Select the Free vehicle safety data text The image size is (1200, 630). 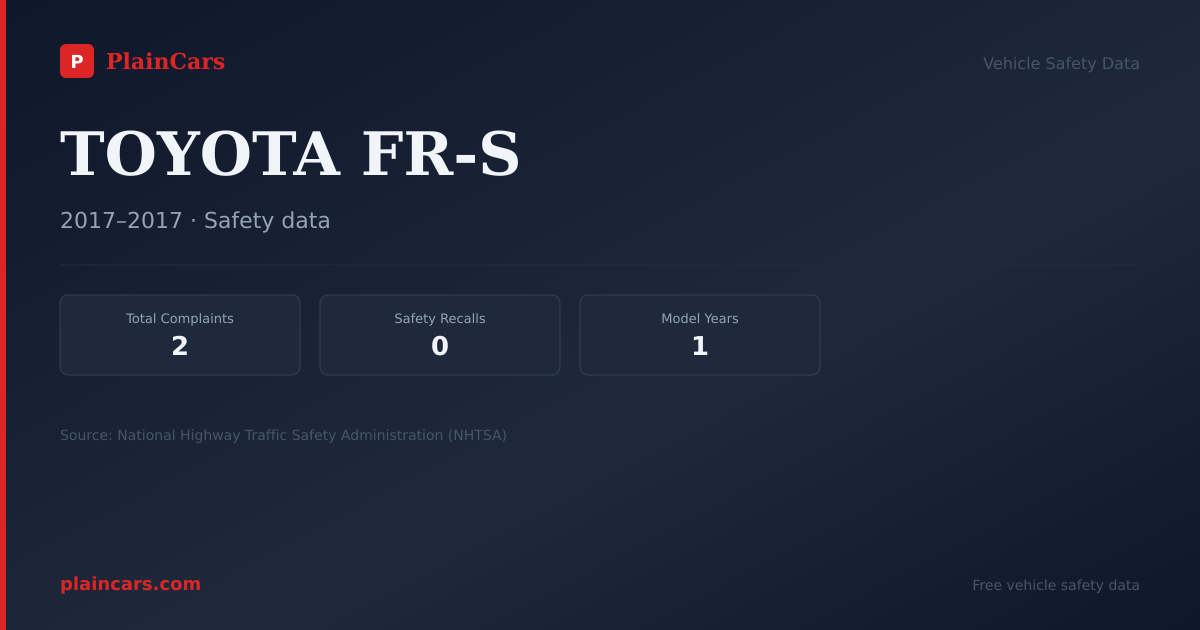click(x=1056, y=585)
